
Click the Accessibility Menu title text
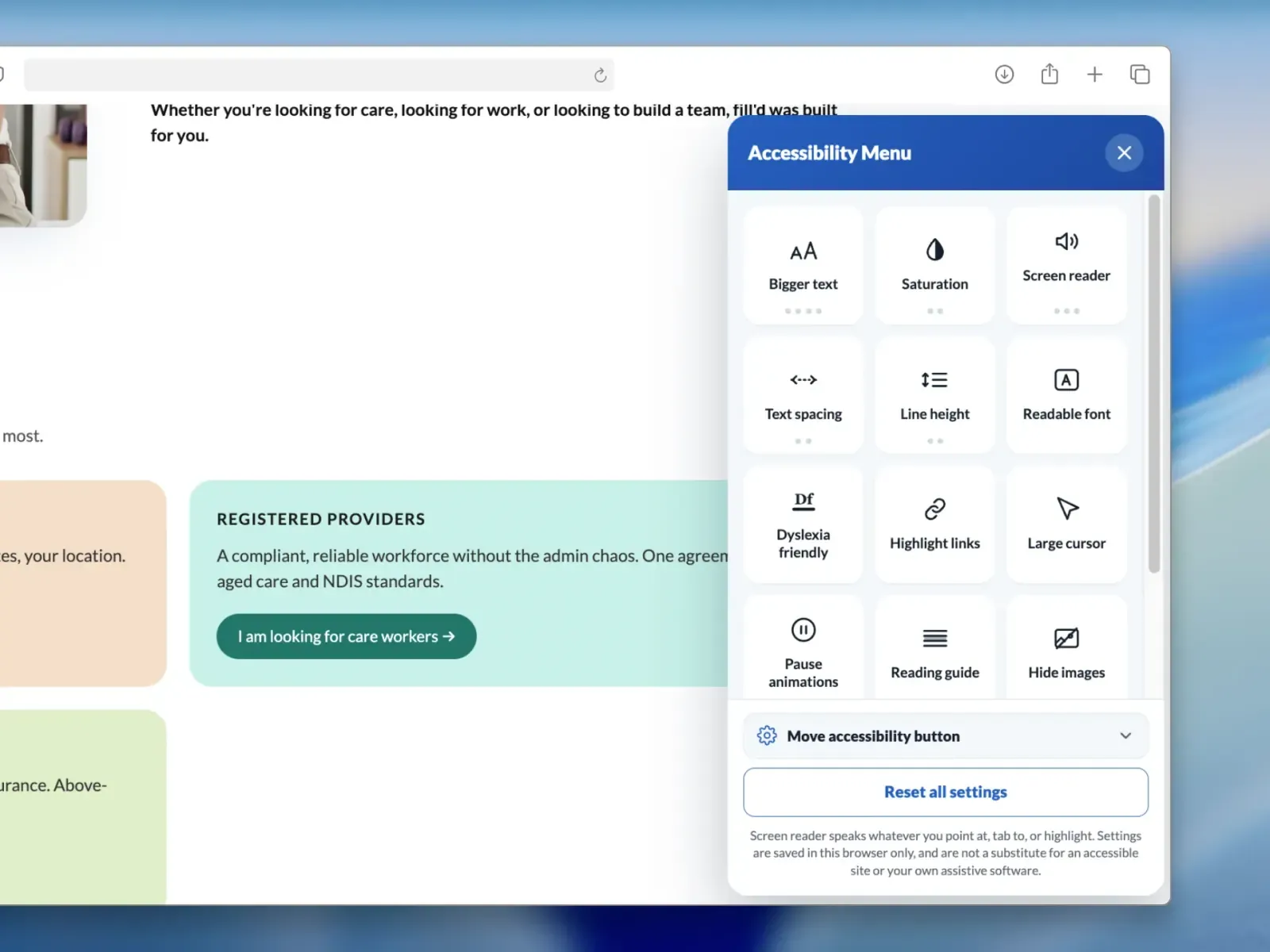pyautogui.click(x=829, y=153)
